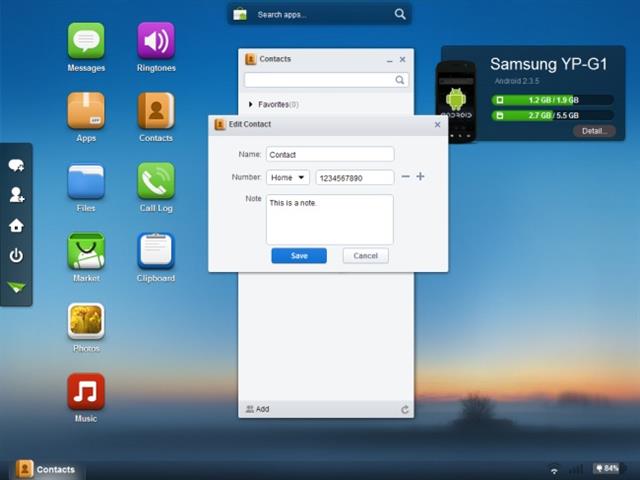The image size is (640, 480).
Task: Click the Cancel button
Action: (365, 256)
